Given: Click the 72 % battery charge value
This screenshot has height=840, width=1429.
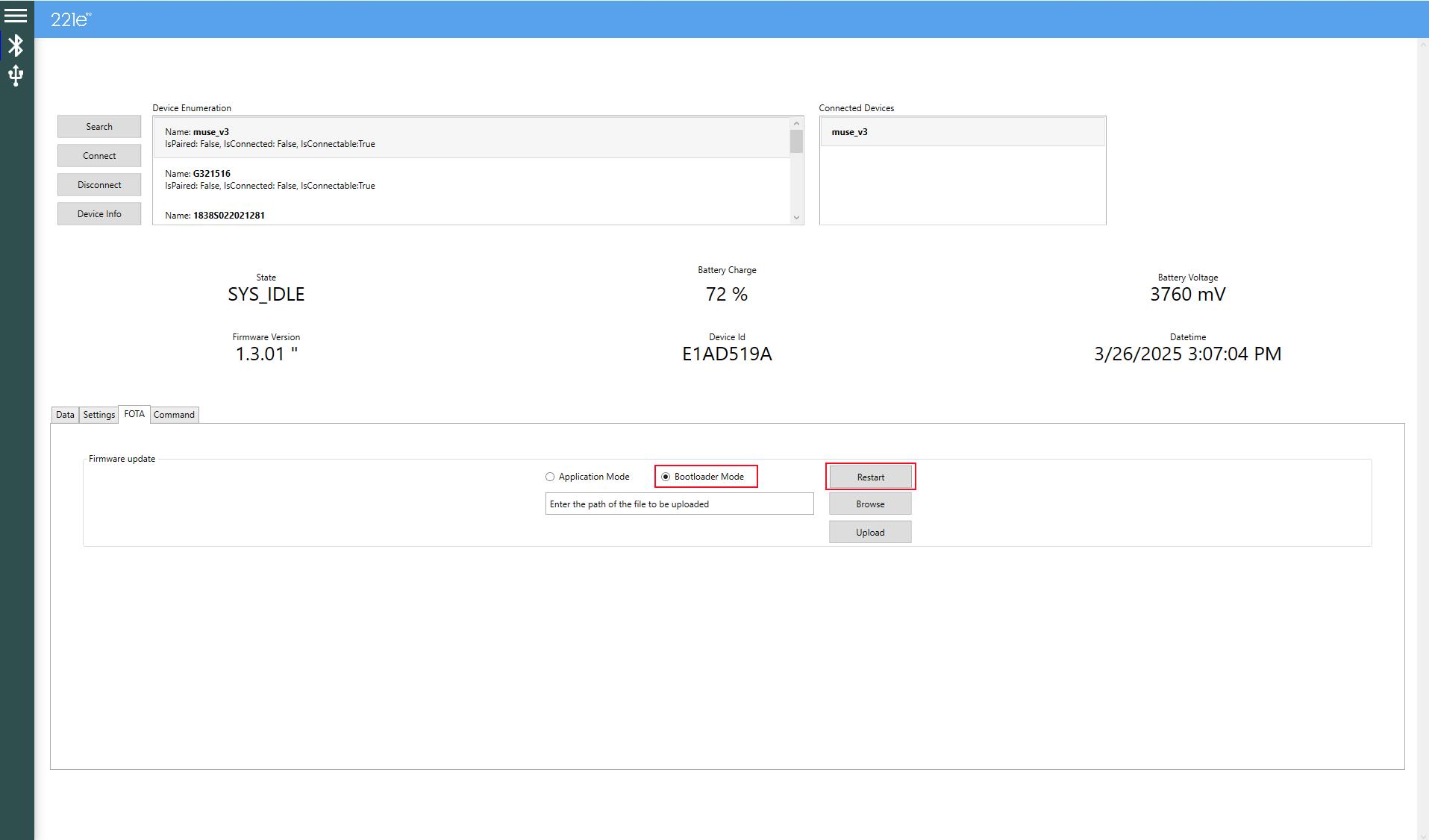Looking at the screenshot, I should tap(727, 295).
